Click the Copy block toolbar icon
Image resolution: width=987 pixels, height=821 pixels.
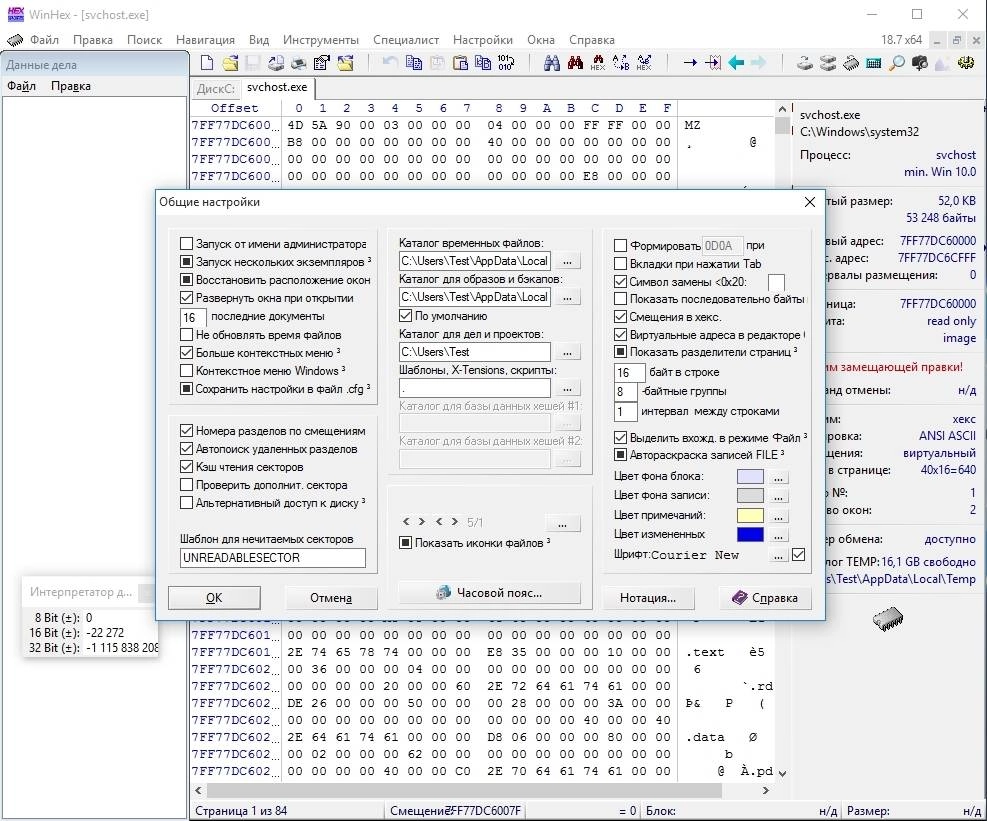tap(414, 62)
